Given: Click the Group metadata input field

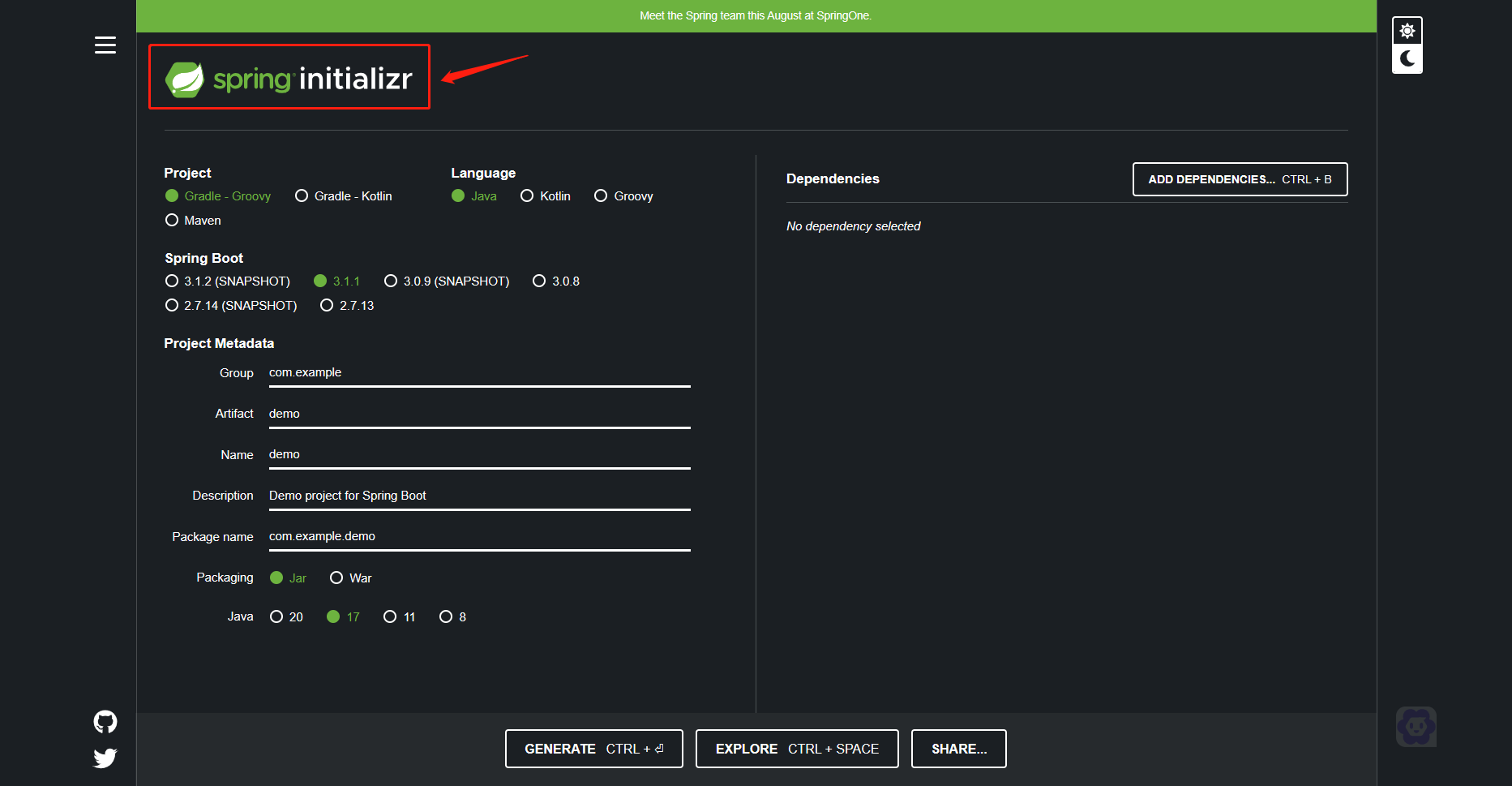Looking at the screenshot, I should pyautogui.click(x=478, y=372).
